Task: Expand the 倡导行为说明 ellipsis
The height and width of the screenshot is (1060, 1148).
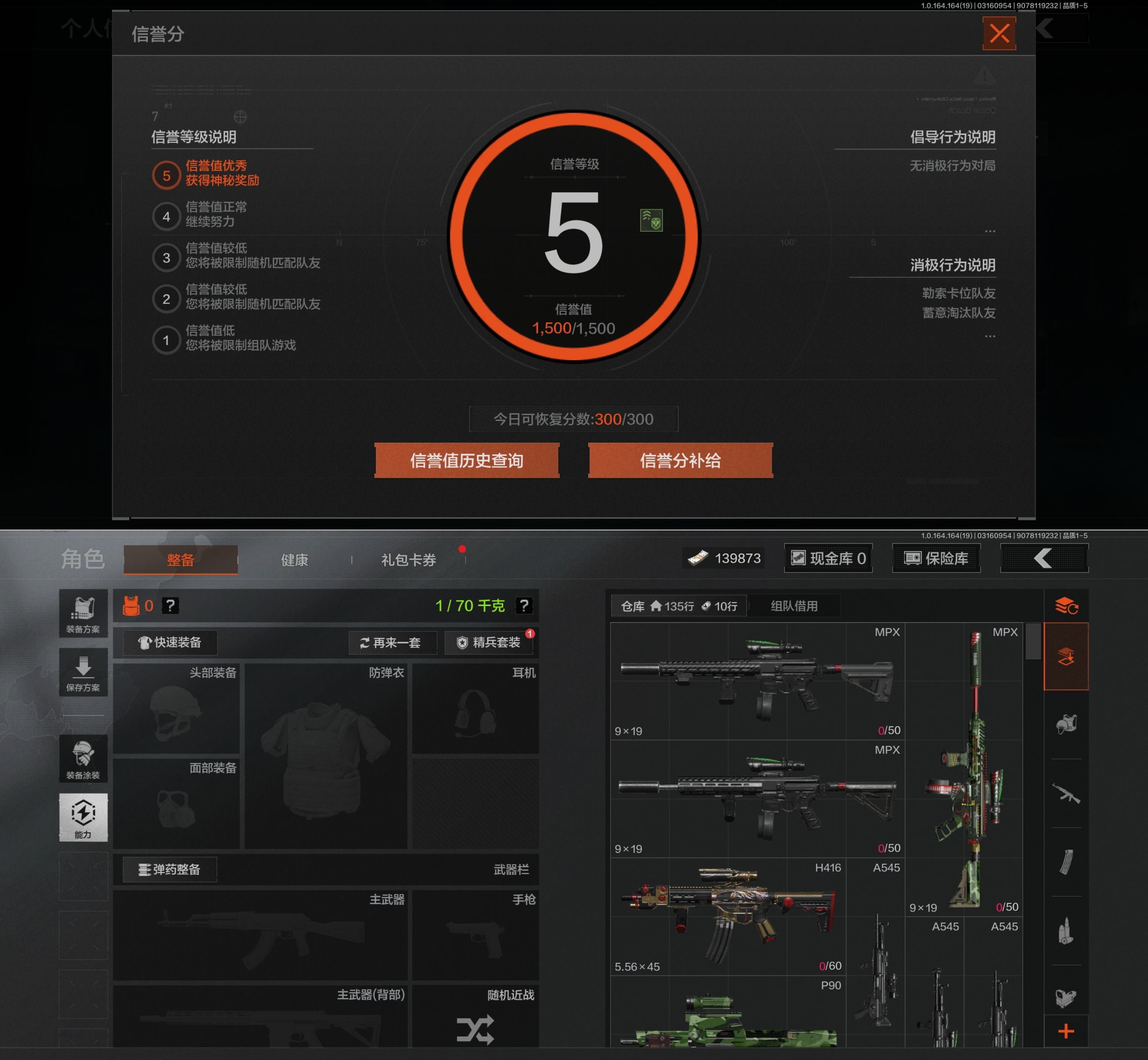Action: pos(990,231)
